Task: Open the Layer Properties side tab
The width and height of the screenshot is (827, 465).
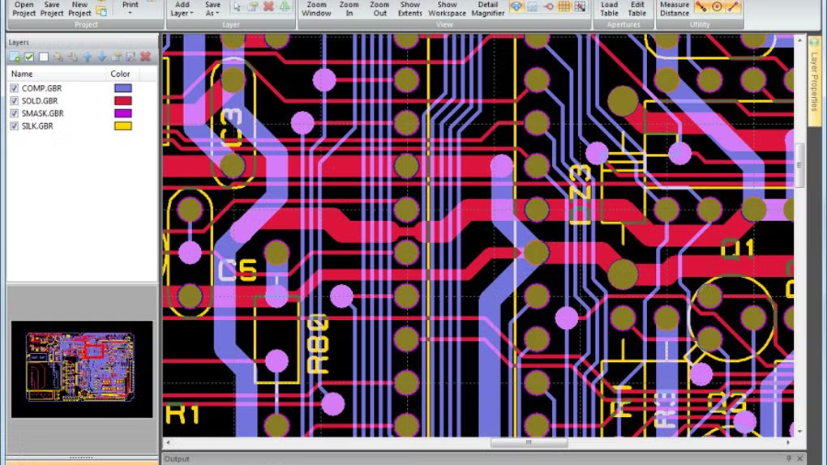Action: click(x=815, y=80)
